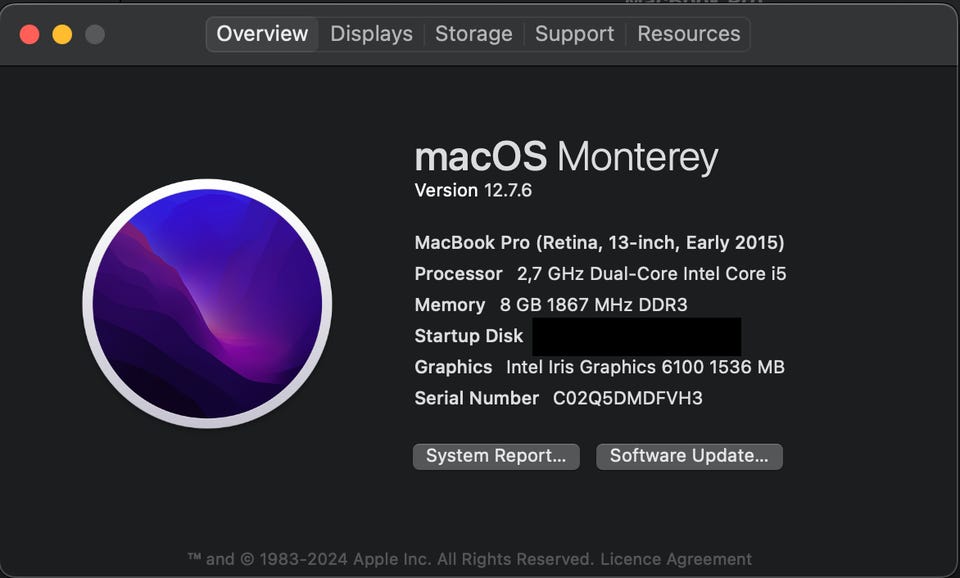Click the serial number C02Q5DMDFVH3
The height and width of the screenshot is (578, 960).
628,398
